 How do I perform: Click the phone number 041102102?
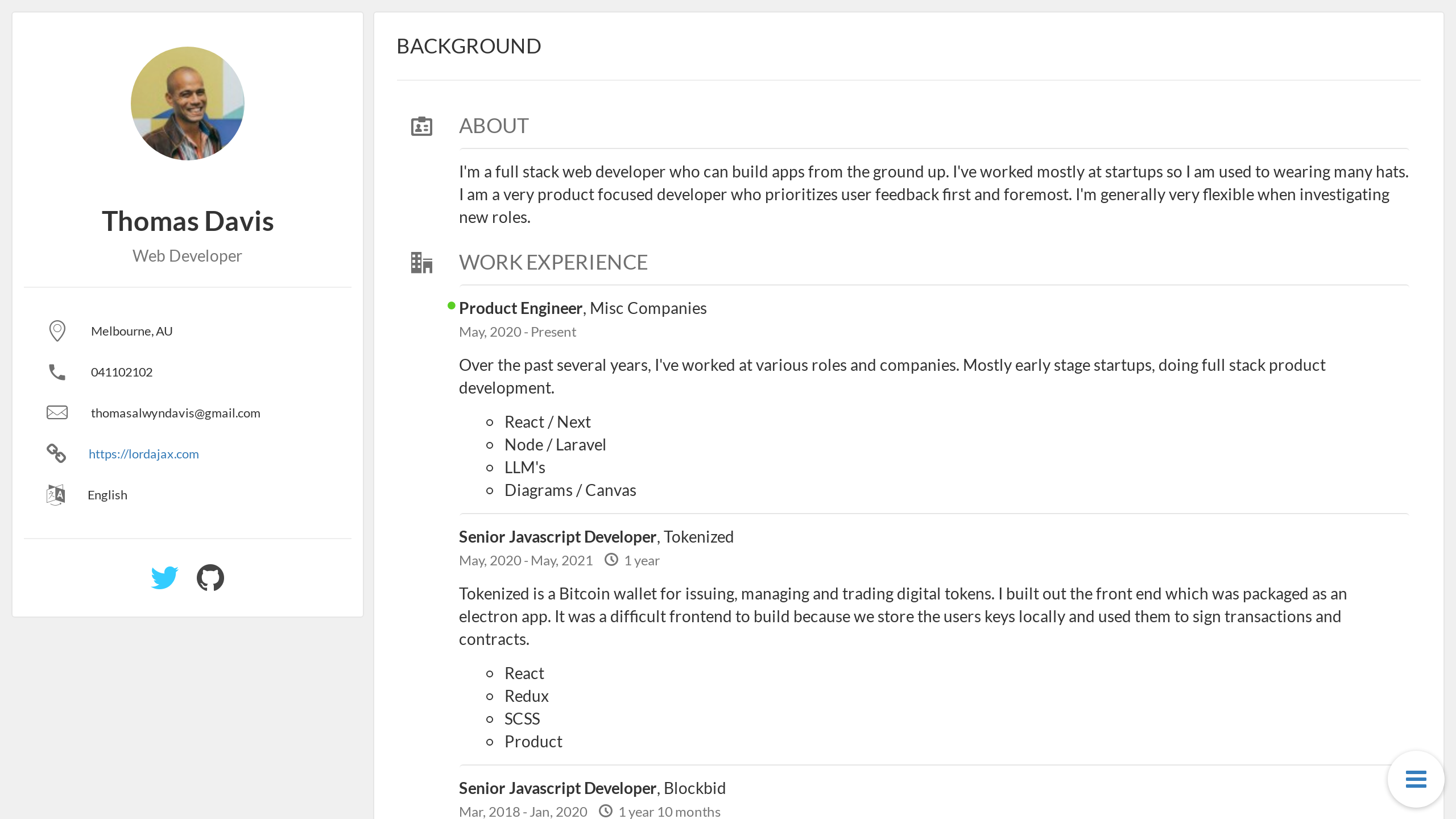[122, 372]
